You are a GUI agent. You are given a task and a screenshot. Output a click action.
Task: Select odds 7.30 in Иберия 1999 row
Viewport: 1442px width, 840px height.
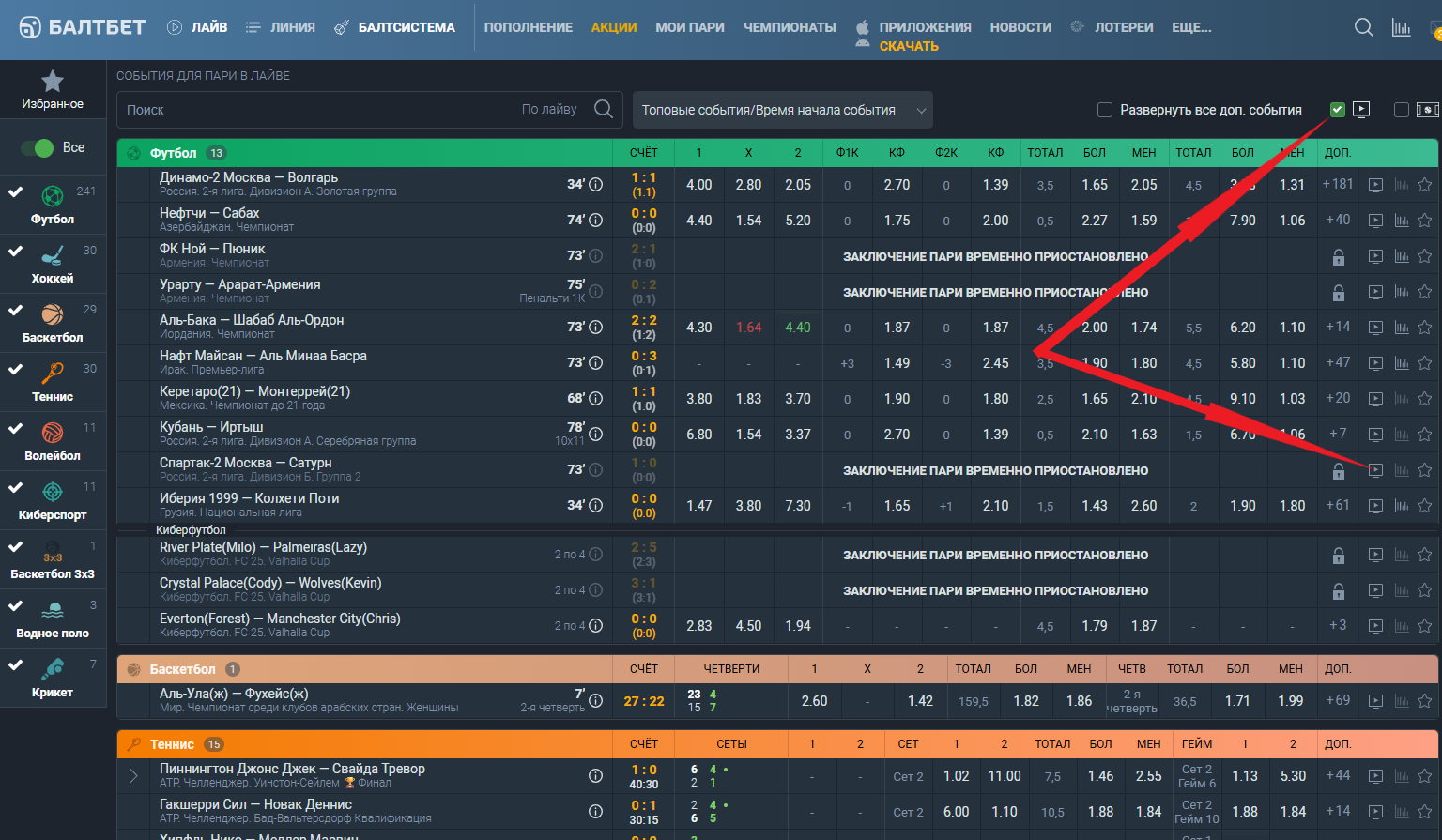click(x=798, y=506)
